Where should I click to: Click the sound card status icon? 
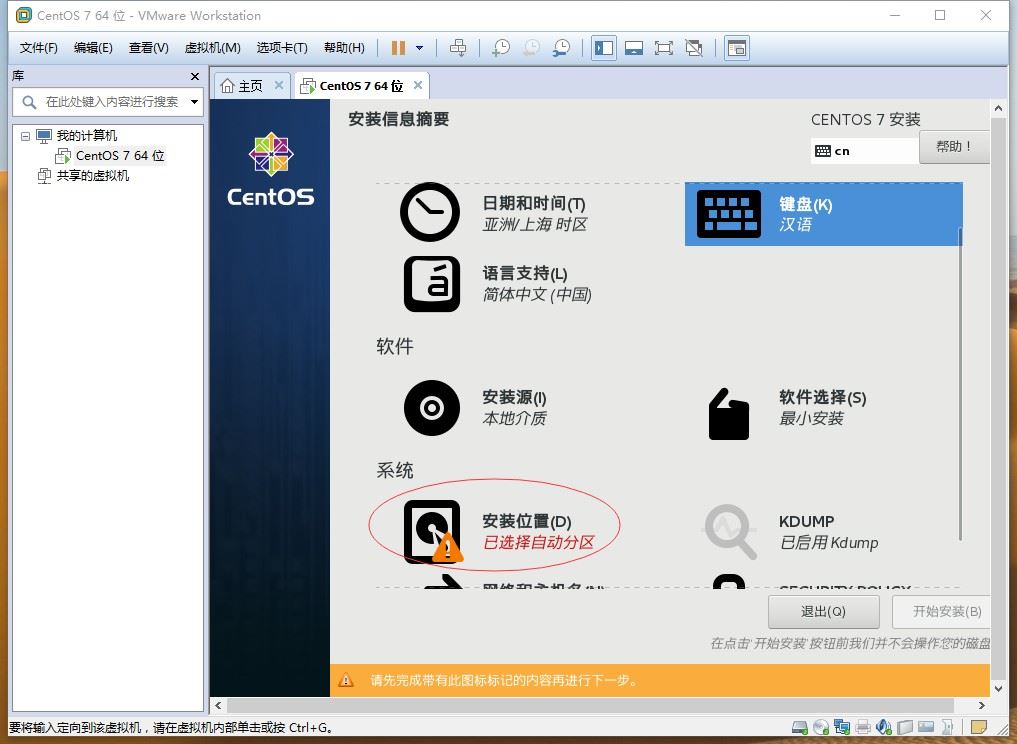click(883, 727)
